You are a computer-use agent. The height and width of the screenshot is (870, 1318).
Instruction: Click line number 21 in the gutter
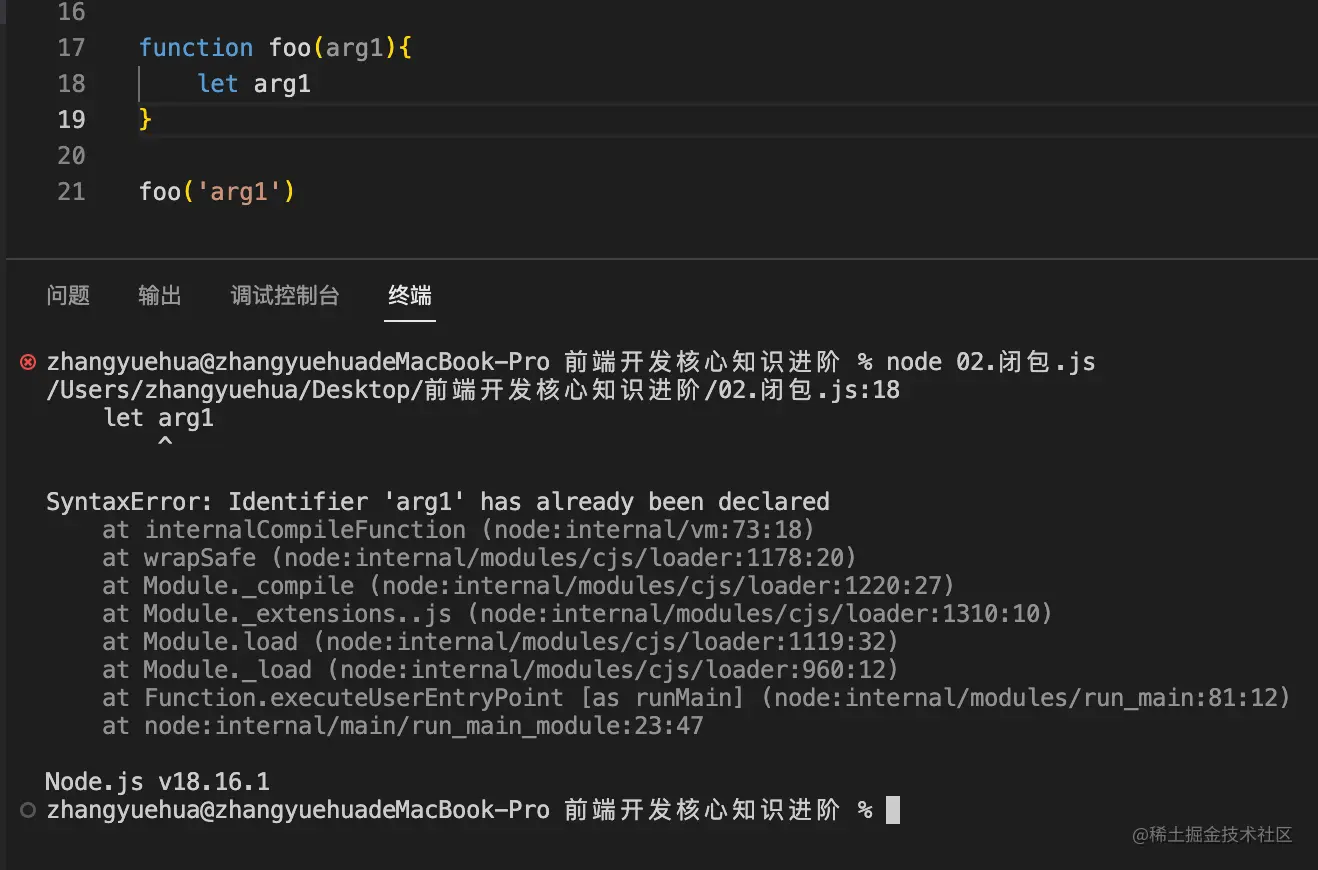(x=71, y=192)
